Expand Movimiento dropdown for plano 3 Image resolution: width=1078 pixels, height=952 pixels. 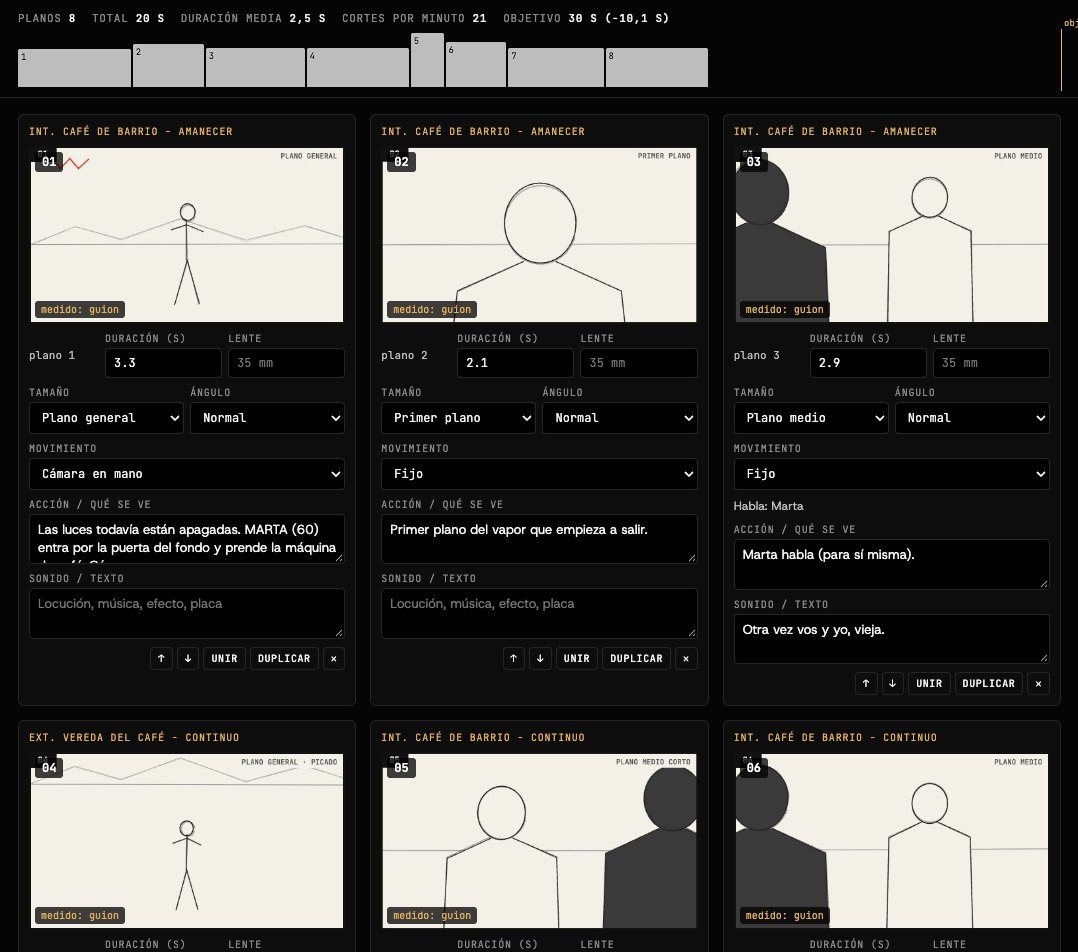click(892, 474)
